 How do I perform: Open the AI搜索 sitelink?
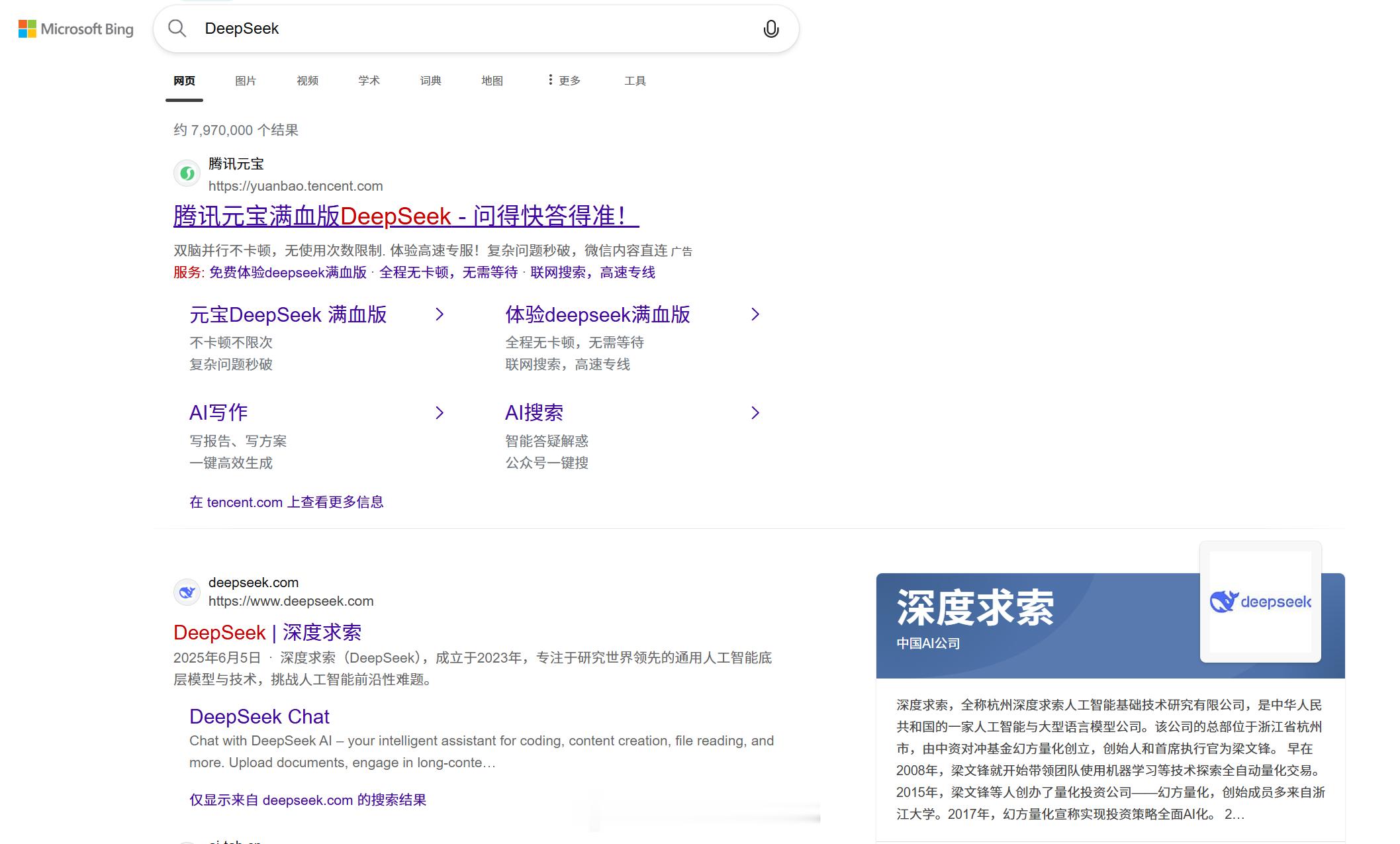(x=534, y=413)
